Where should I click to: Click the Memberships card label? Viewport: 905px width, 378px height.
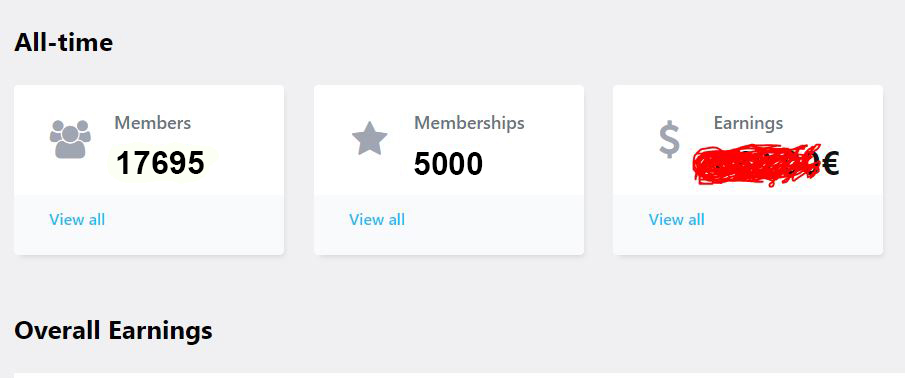pos(469,123)
